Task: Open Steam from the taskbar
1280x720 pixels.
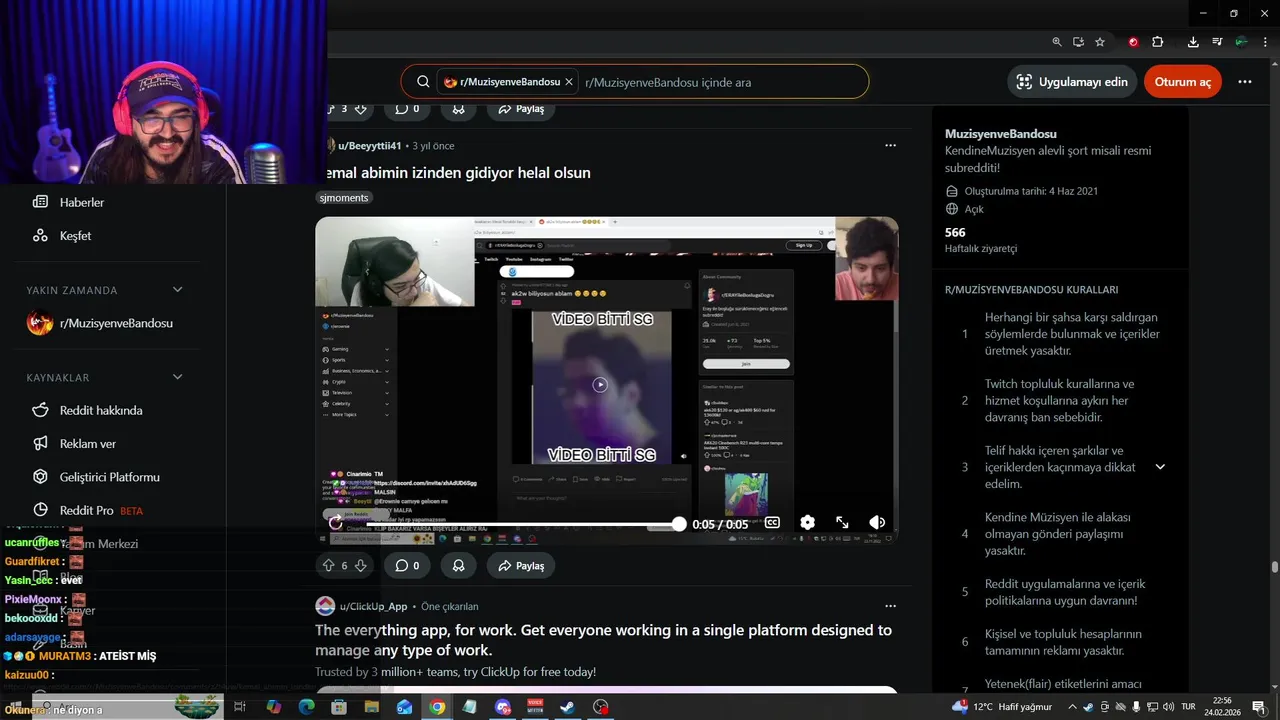Action: coord(567,707)
